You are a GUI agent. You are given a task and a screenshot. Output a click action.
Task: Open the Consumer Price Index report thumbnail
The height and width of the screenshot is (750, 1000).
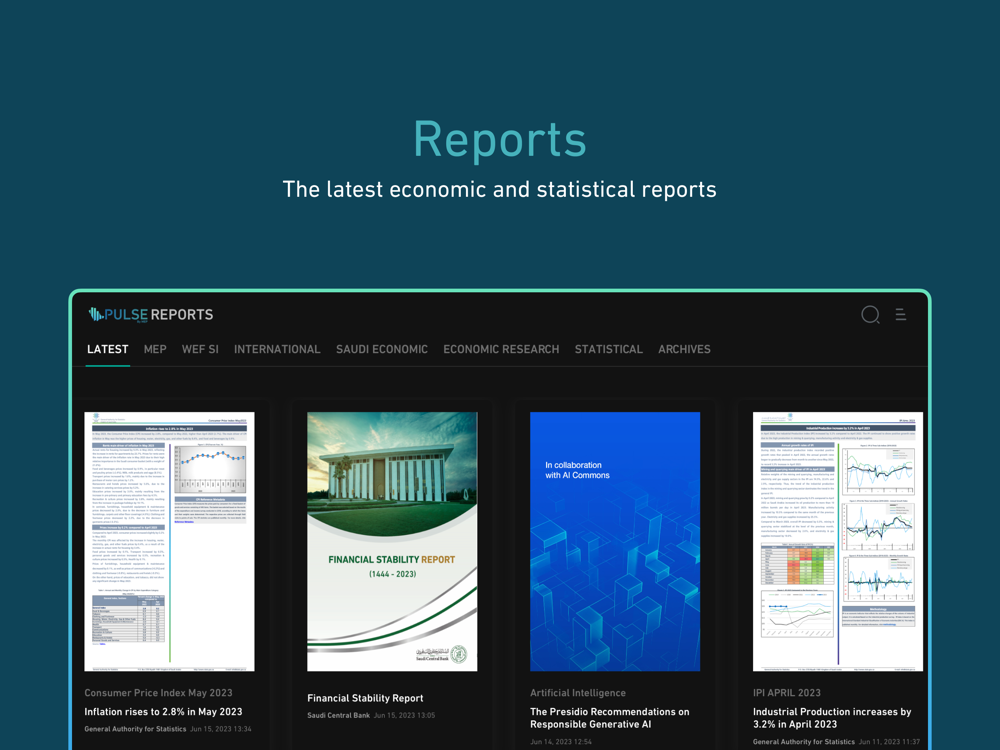(170, 541)
